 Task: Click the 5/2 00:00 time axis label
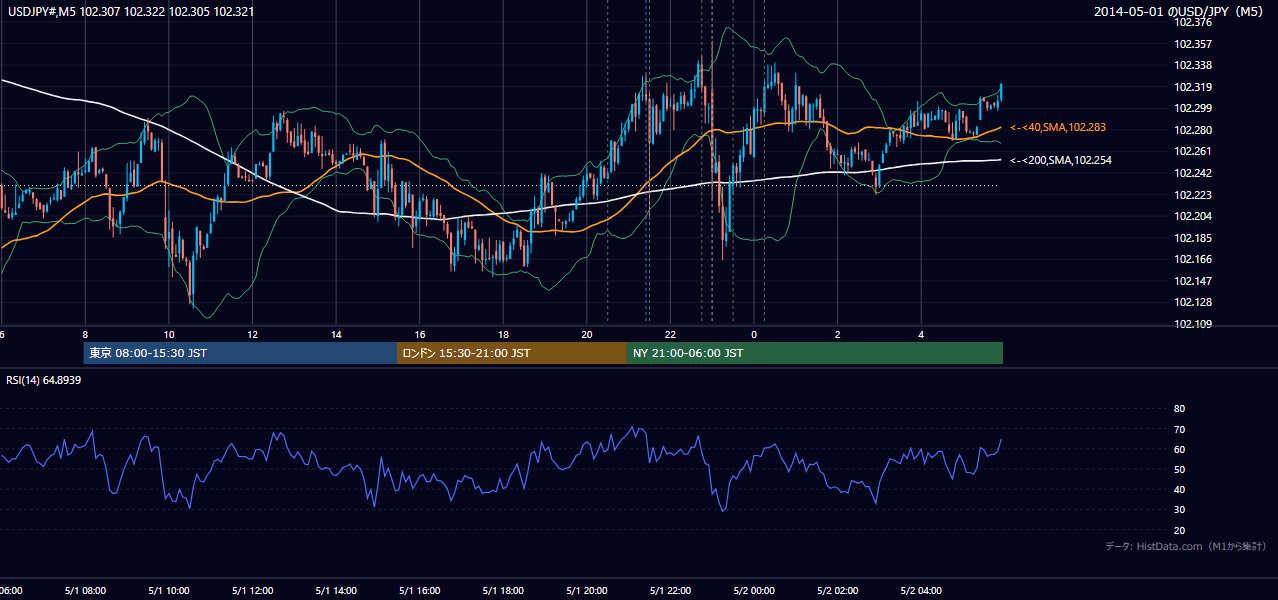(754, 591)
